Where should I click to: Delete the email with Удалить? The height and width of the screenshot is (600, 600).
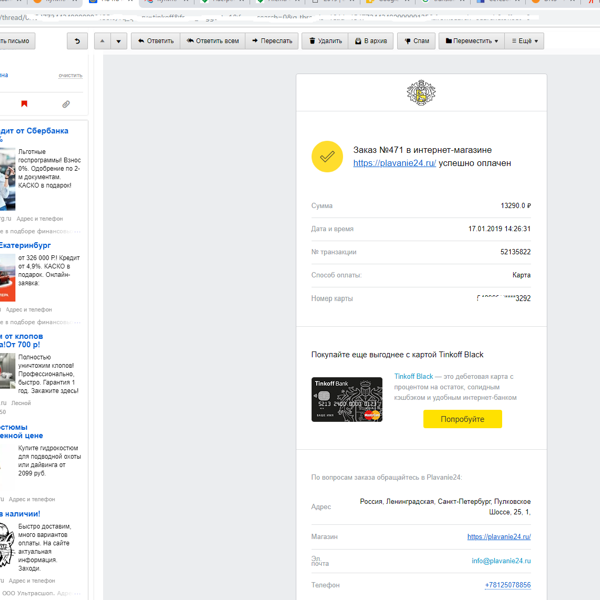pos(325,41)
